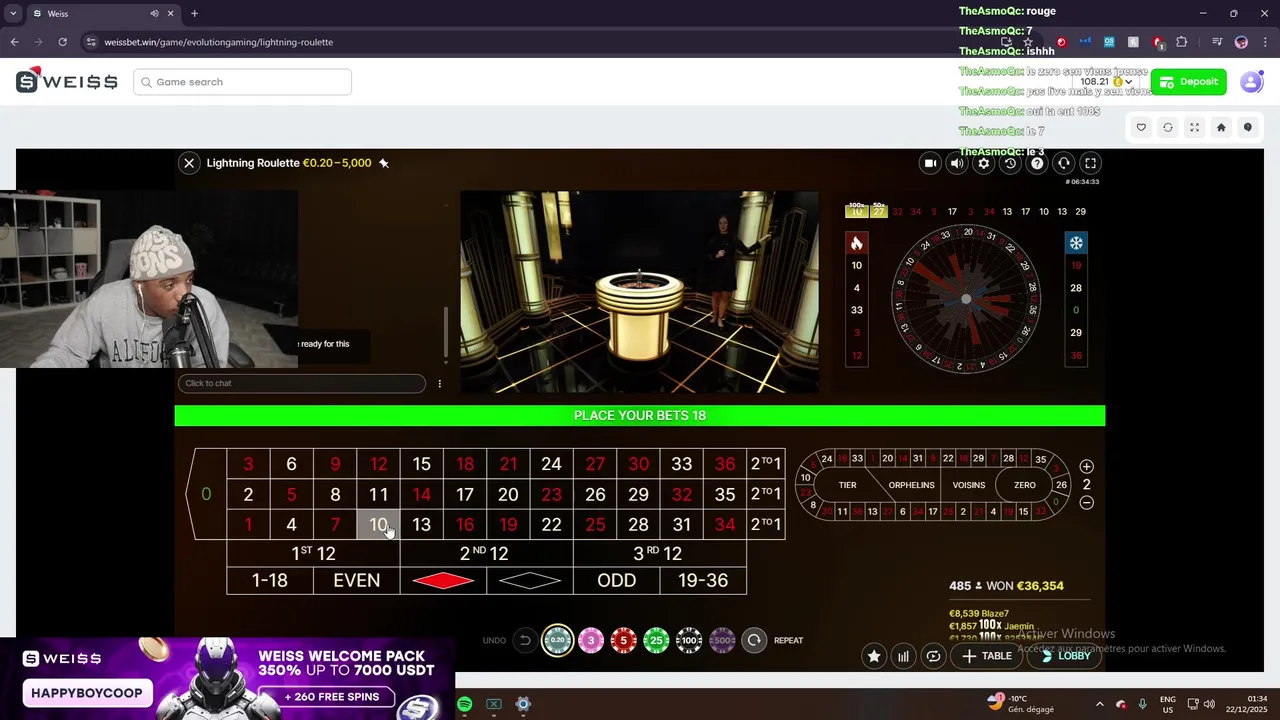Bet on ZERO racetrack section

pos(1024,485)
